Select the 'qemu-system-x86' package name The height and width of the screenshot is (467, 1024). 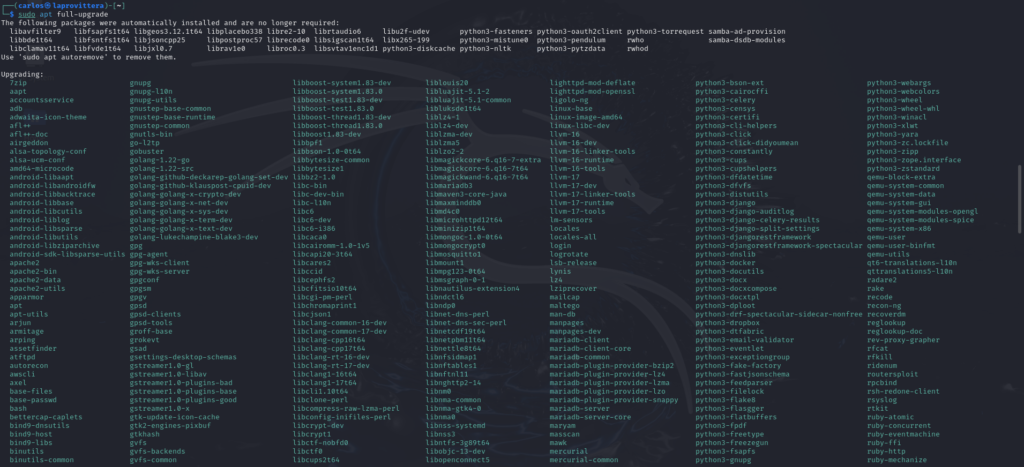(x=901, y=228)
